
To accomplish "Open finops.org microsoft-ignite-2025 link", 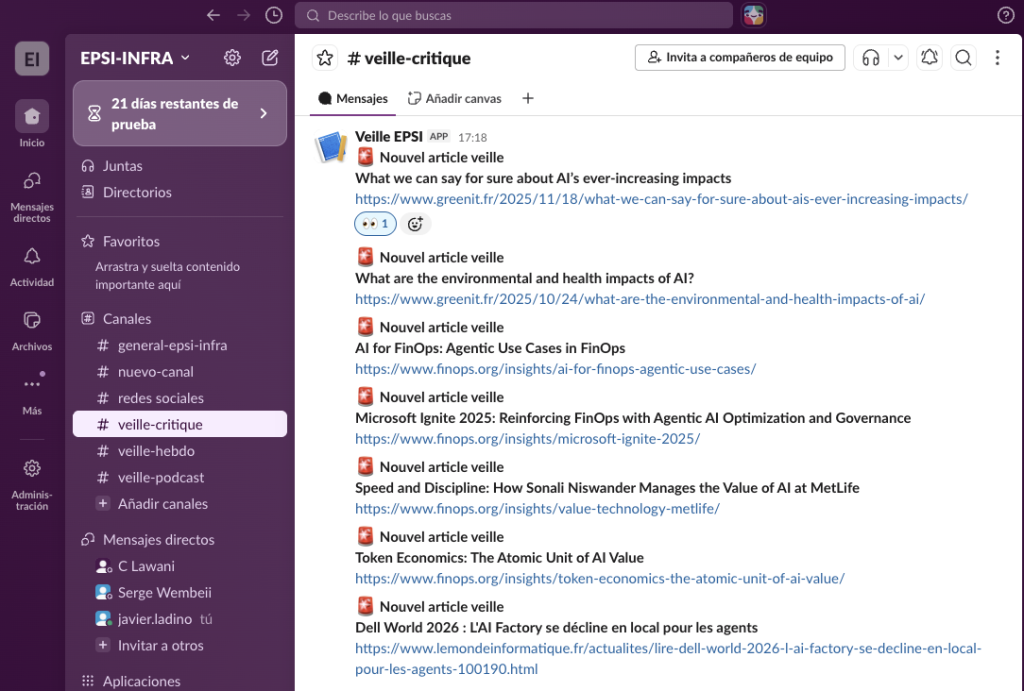I will tap(528, 439).
